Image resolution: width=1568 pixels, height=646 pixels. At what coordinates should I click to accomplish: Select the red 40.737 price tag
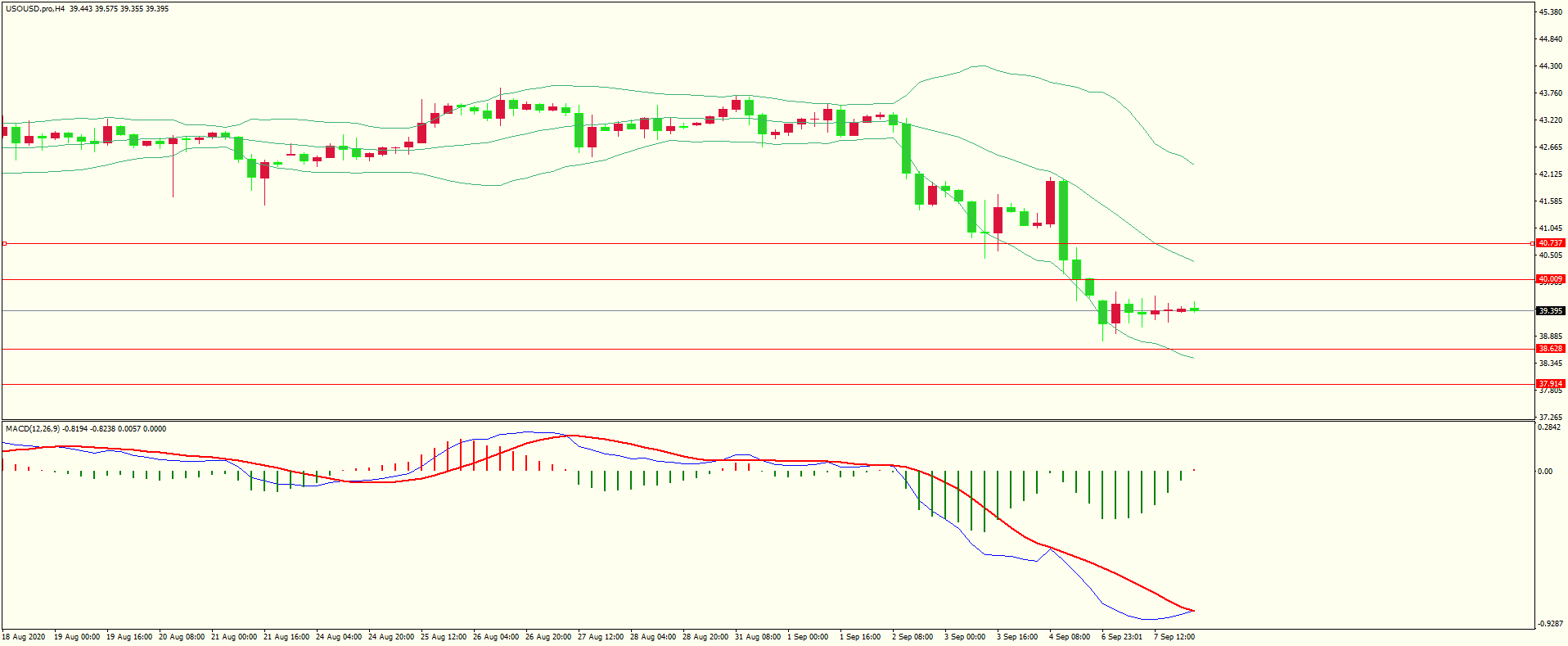pos(1550,243)
